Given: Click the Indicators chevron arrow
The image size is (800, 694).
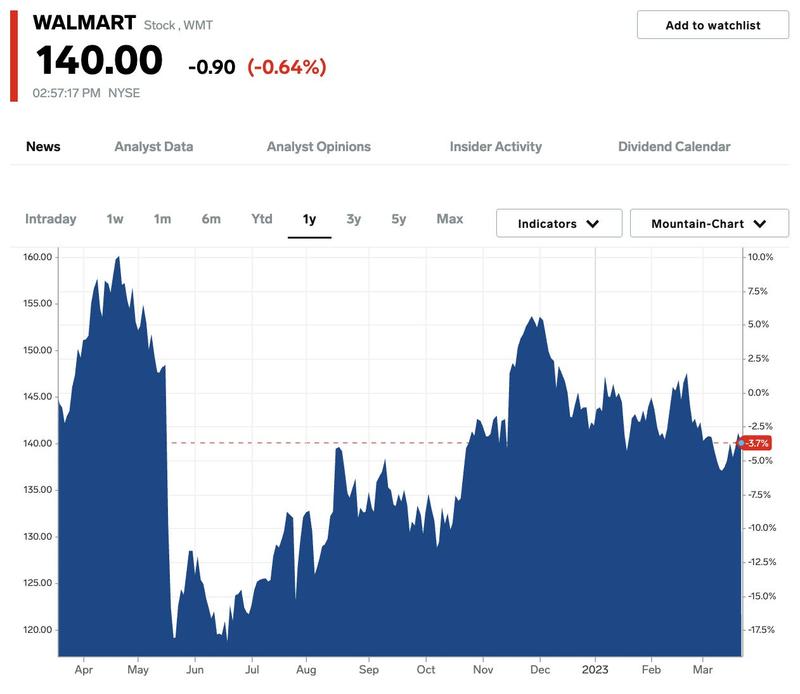Looking at the screenshot, I should click(592, 224).
